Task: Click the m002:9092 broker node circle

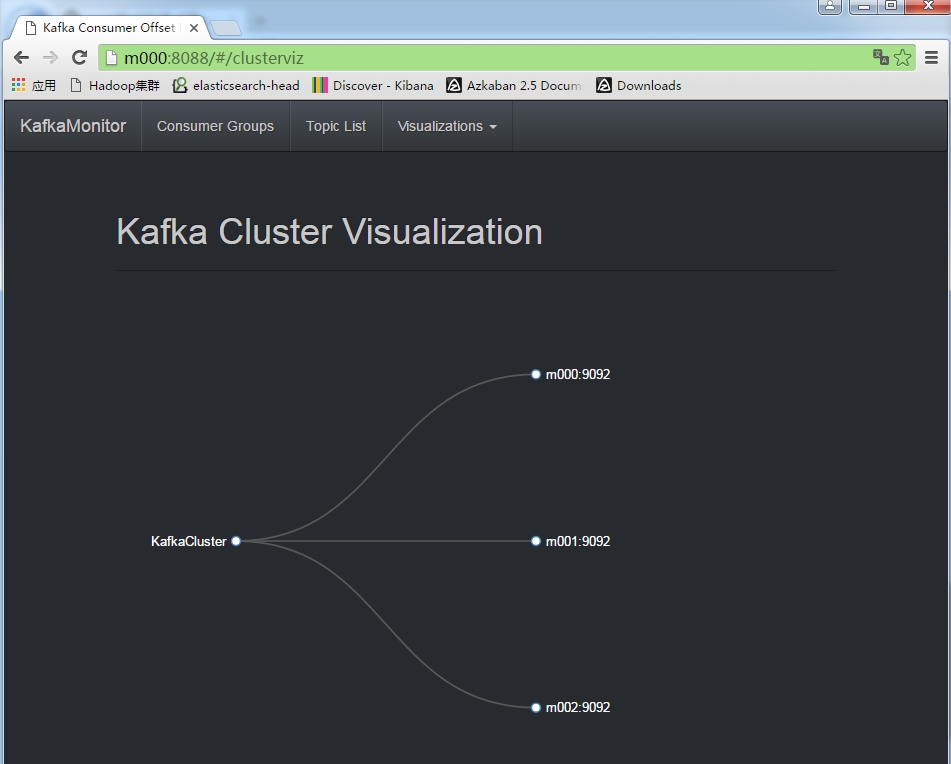Action: coord(536,707)
